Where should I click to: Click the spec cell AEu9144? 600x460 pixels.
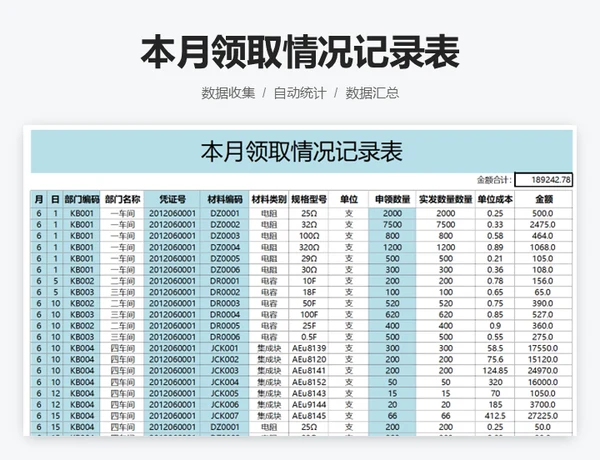pos(309,405)
